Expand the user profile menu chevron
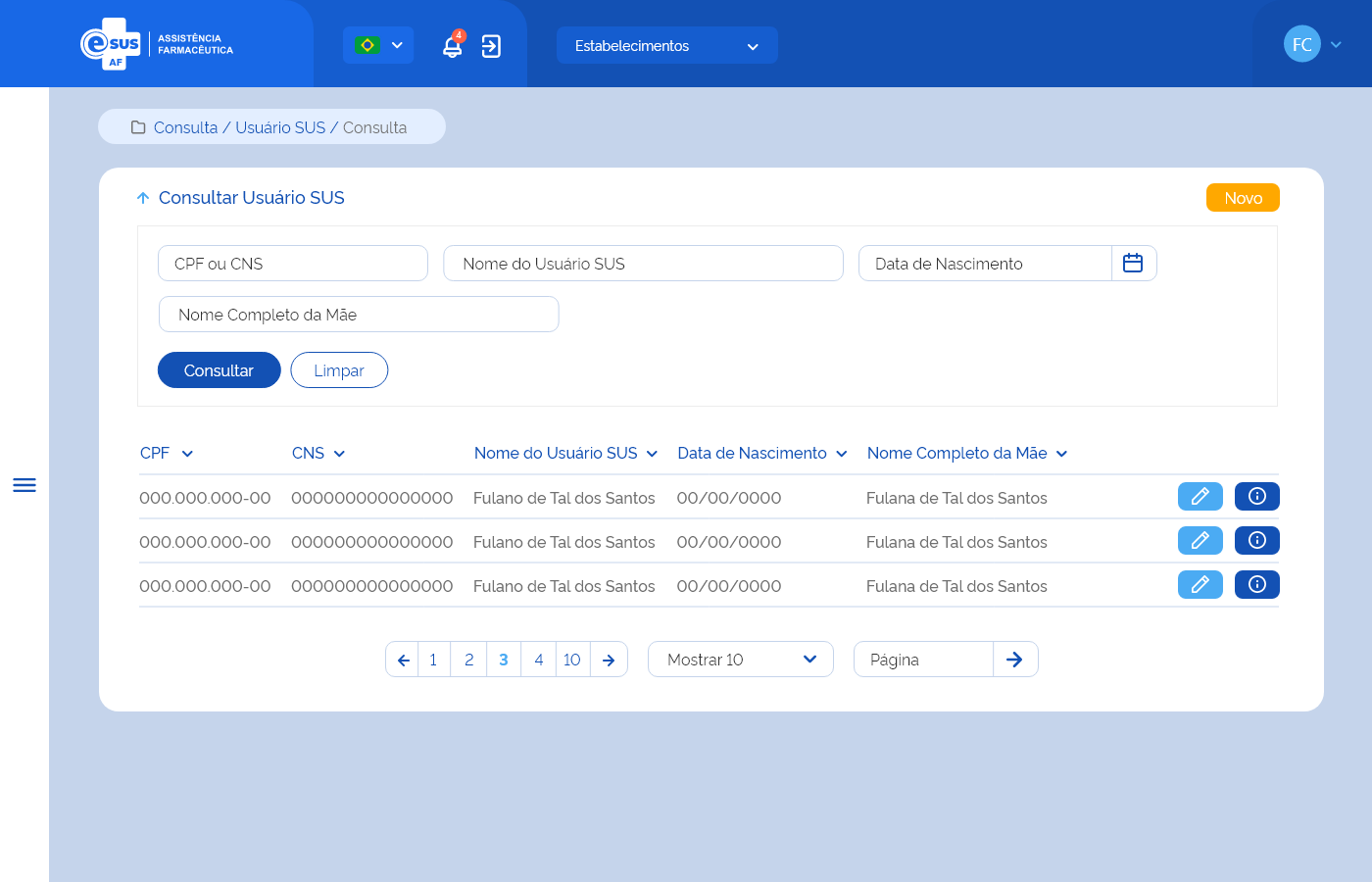 click(x=1336, y=44)
